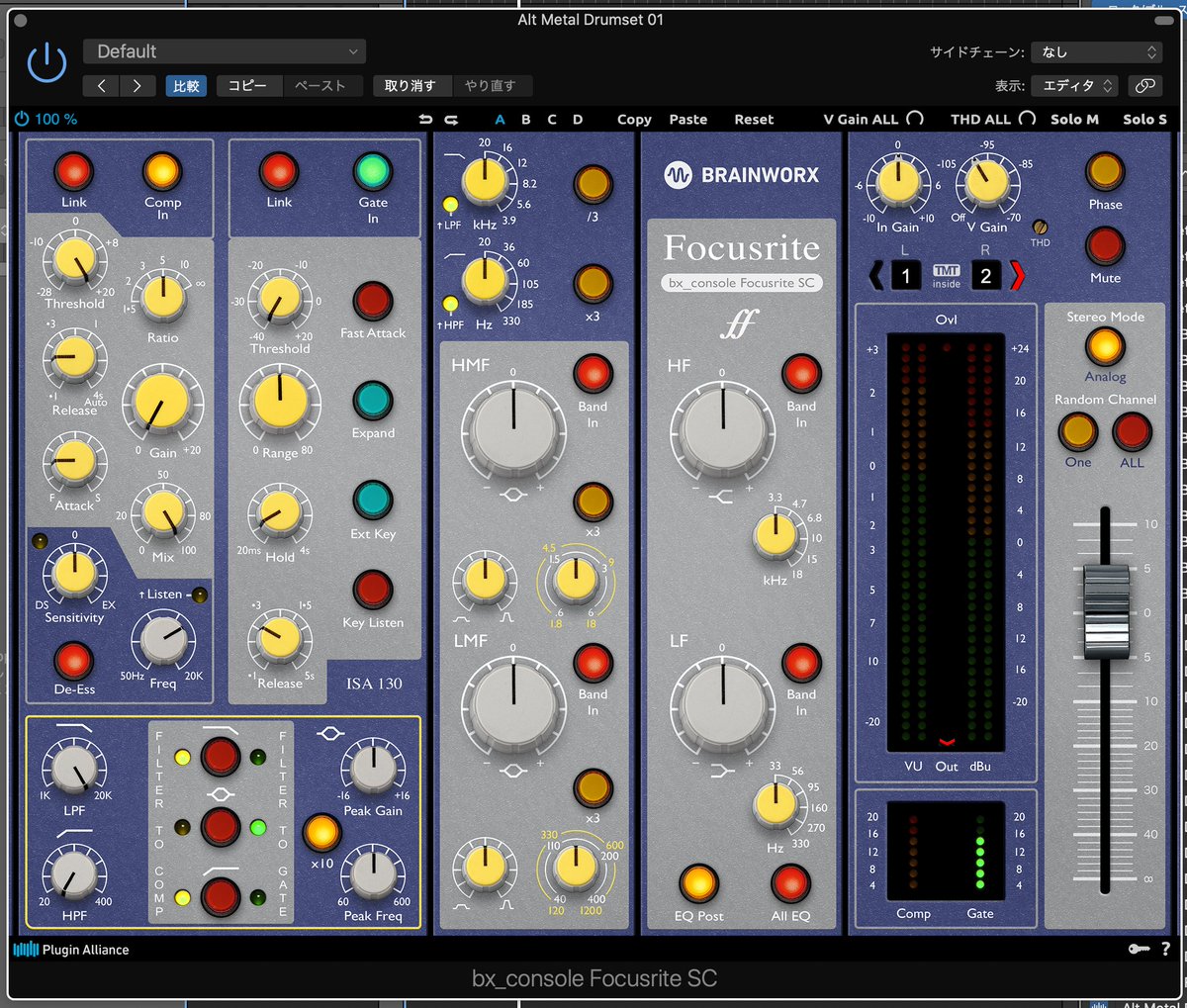1187x1008 pixels.
Task: Click the 取り消す undo button
Action: (410, 86)
